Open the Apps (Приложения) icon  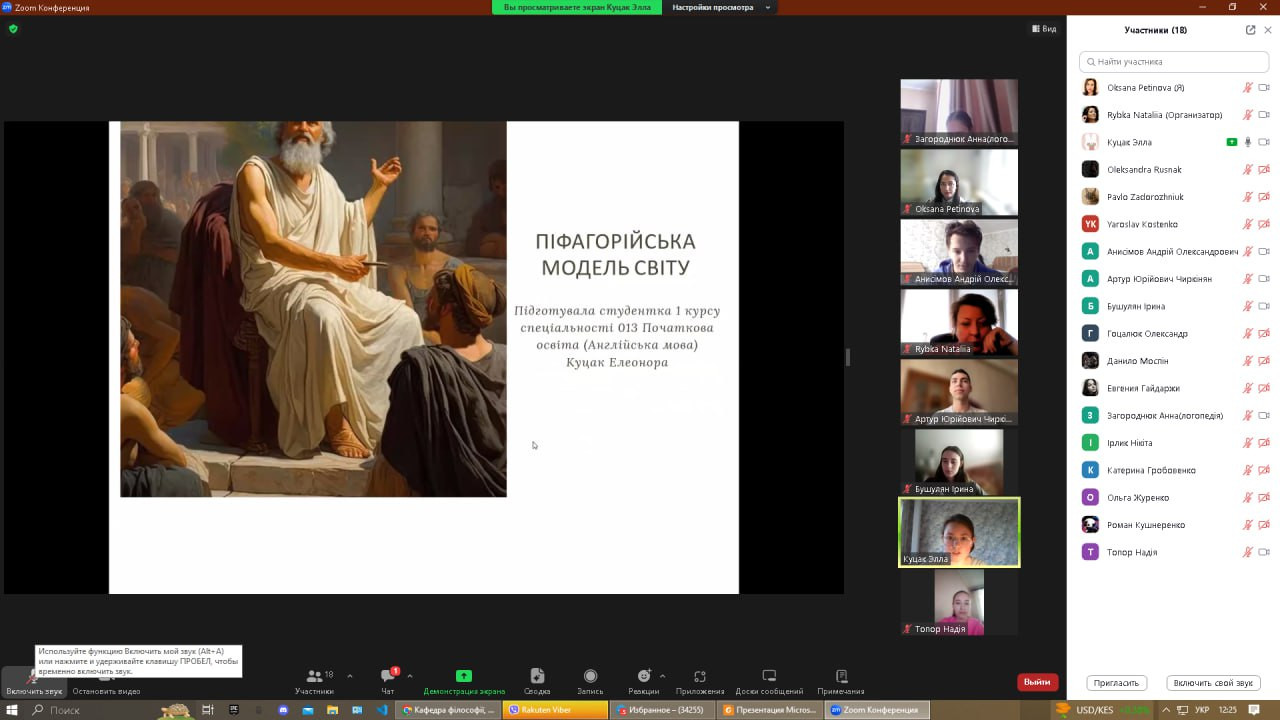pos(699,676)
